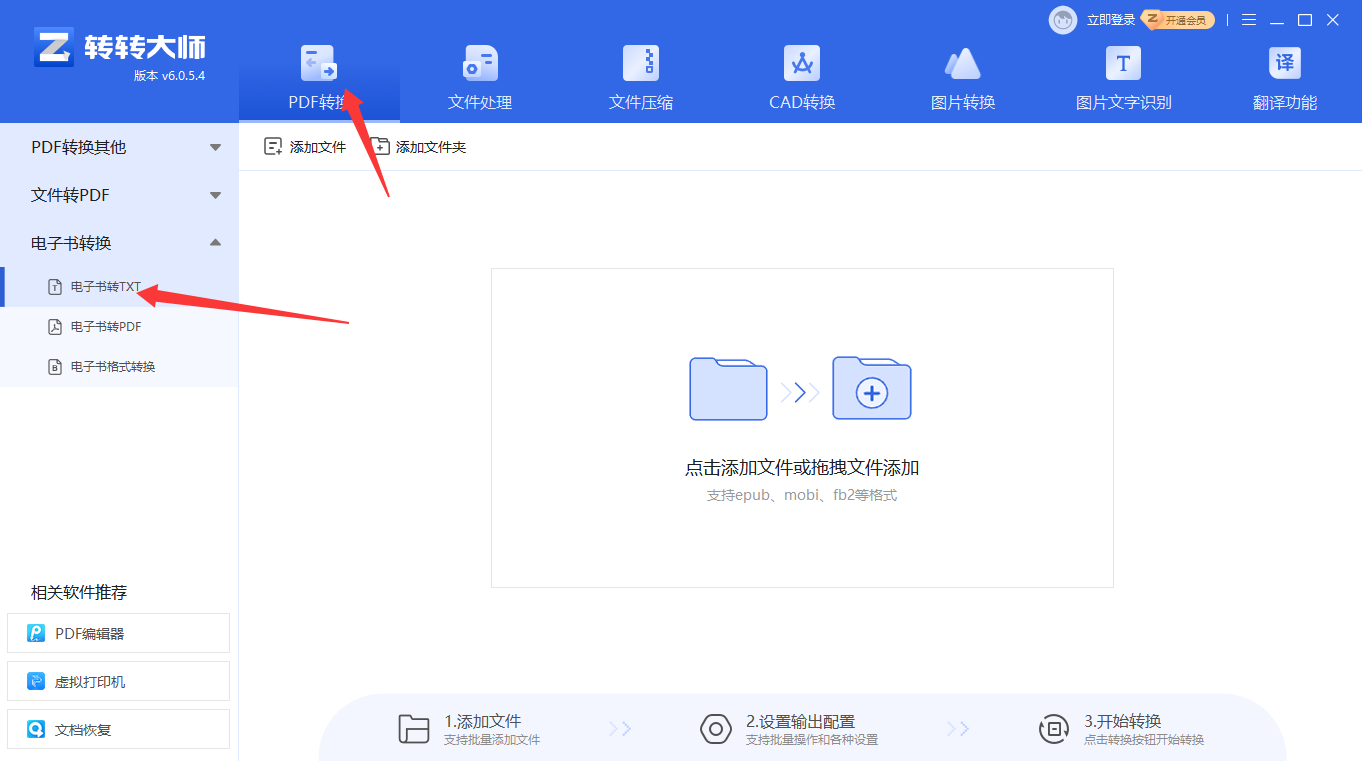Open the 文件转PDF category
Screen dimensions: 1362x761
(x=119, y=195)
